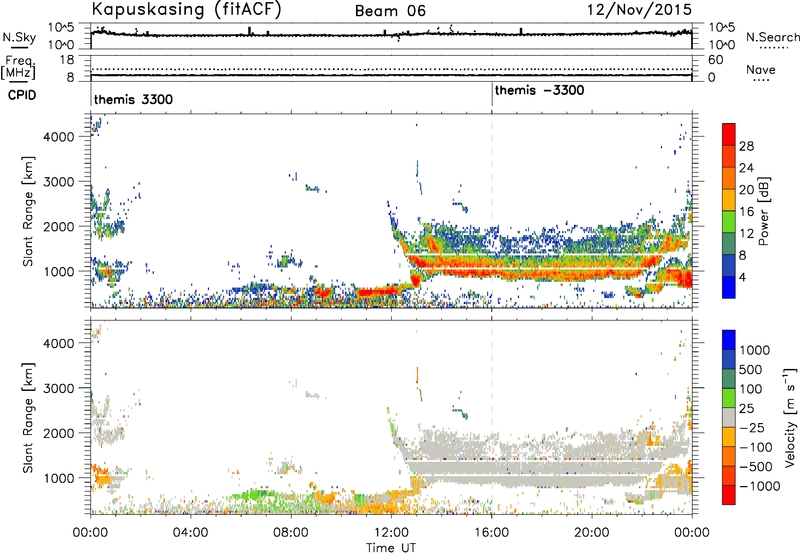Click the power panel 'Slant Range [km]' label

tap(28, 211)
